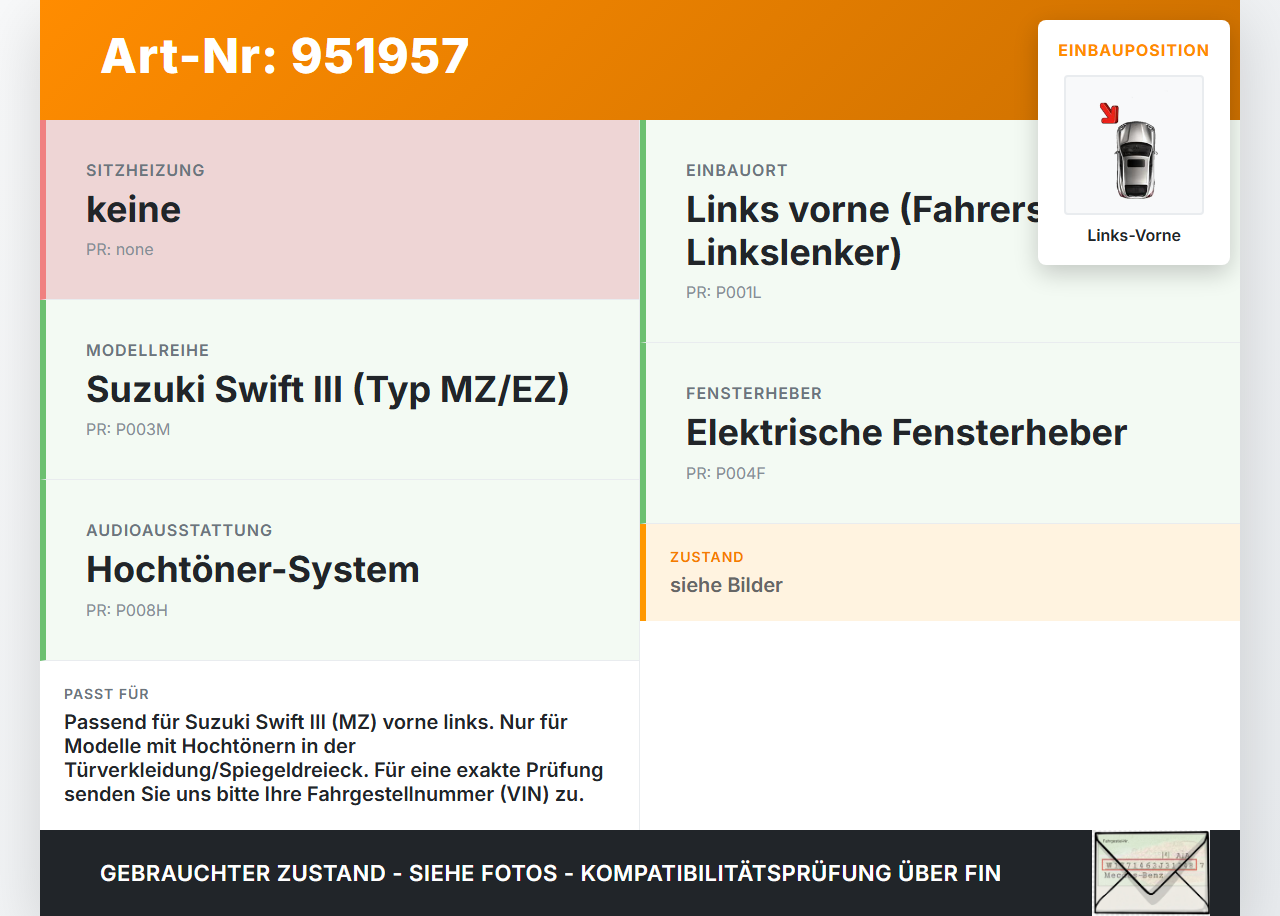Click the PR: P008H code
Image resolution: width=1280 pixels, height=916 pixels.
(x=127, y=610)
